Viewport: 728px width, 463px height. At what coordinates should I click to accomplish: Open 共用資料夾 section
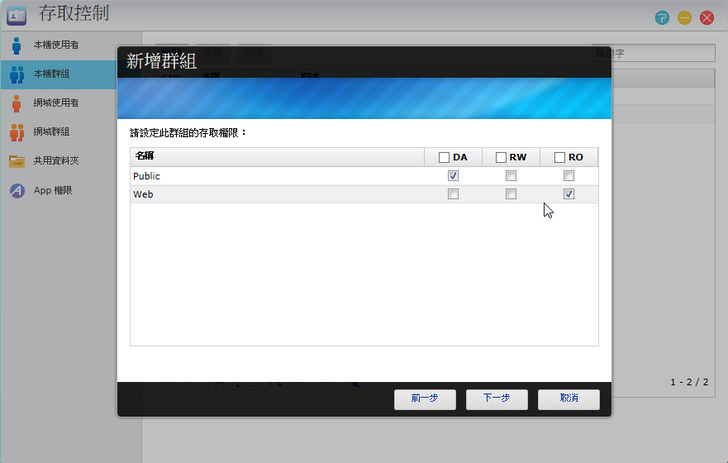tap(58, 161)
